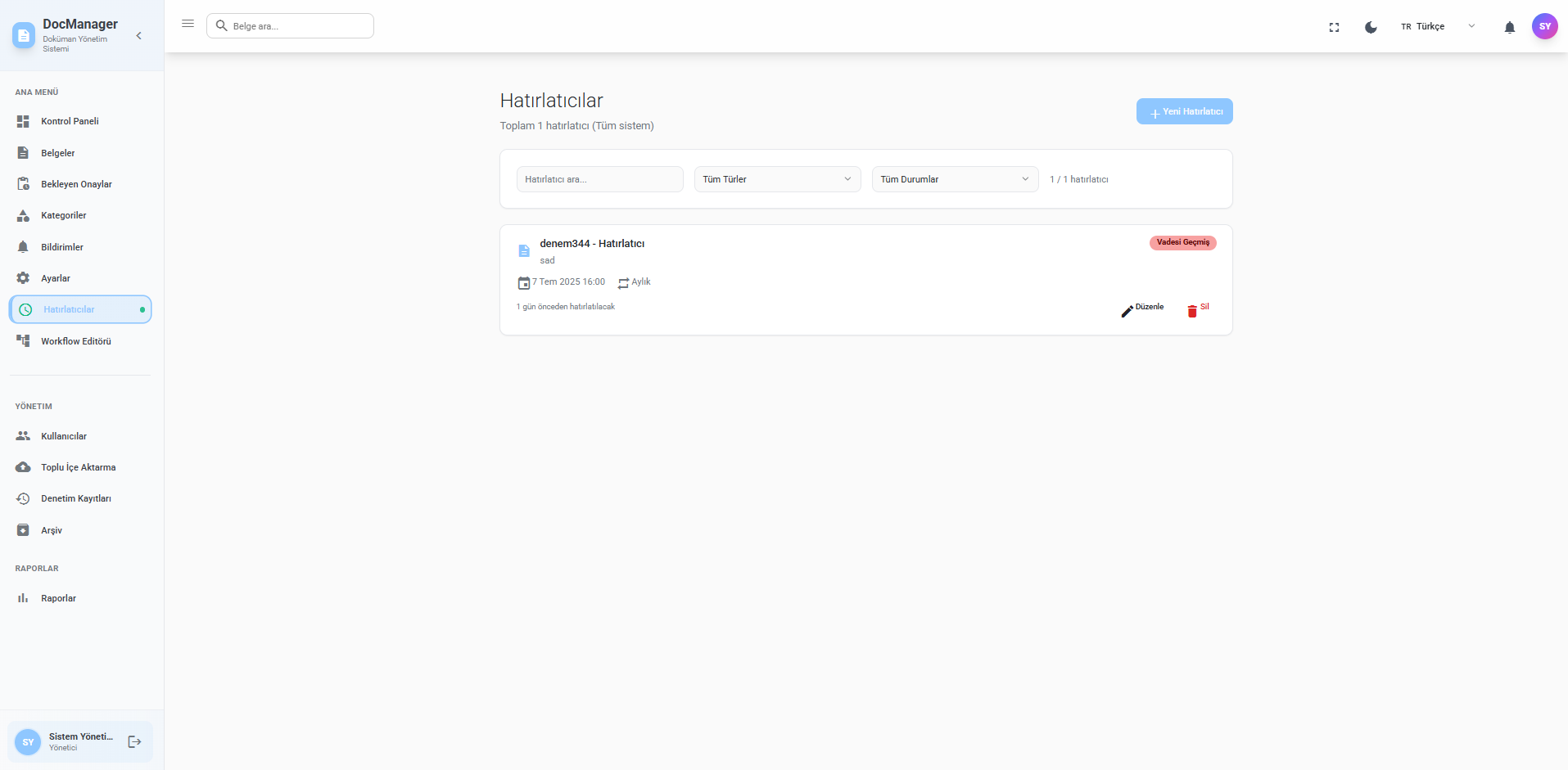
Task: Open the notifications bell in the header
Action: (x=1509, y=27)
